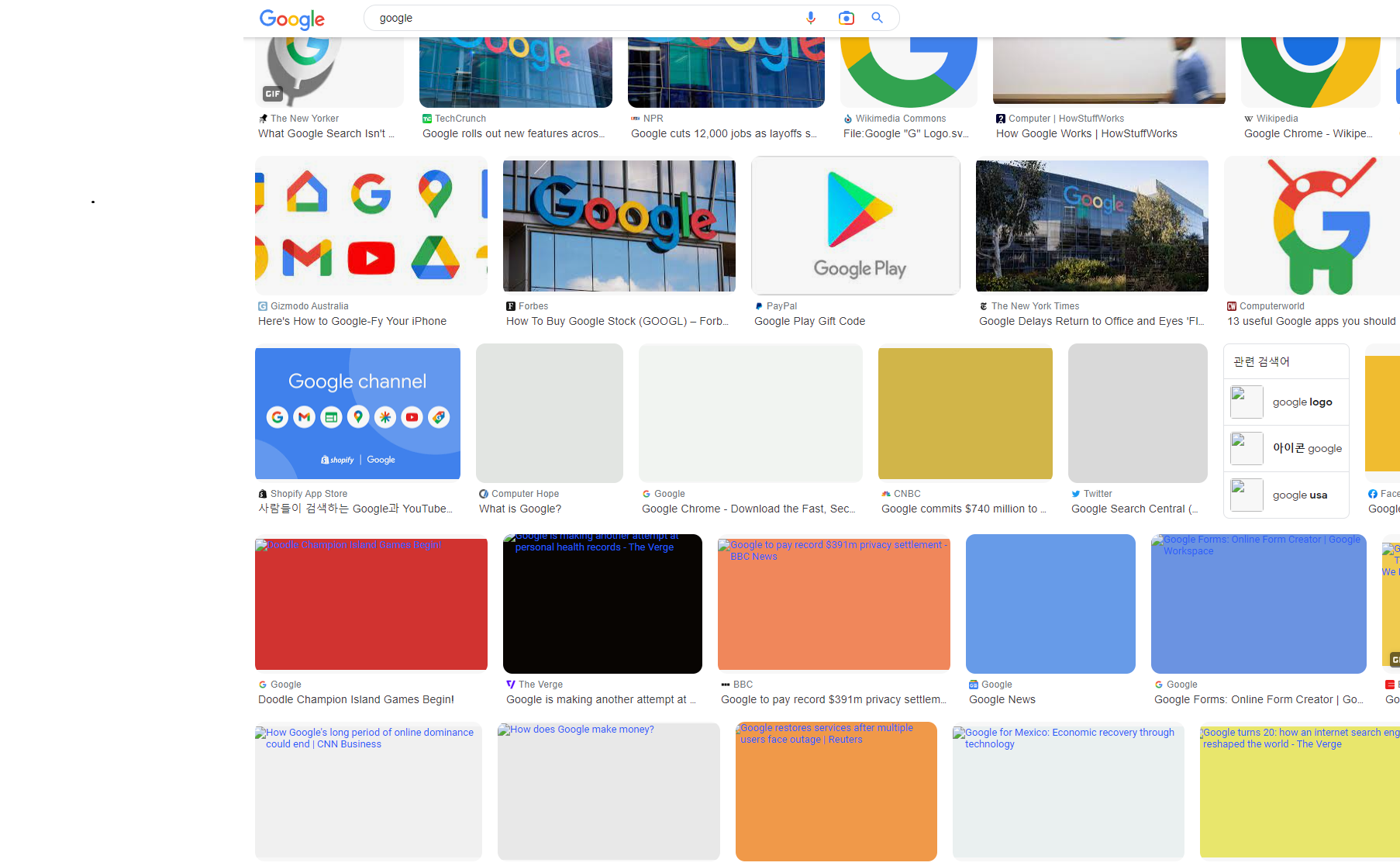Select related search '아이콘 google'
Viewport: 1400px width, 866px height.
(x=1286, y=448)
